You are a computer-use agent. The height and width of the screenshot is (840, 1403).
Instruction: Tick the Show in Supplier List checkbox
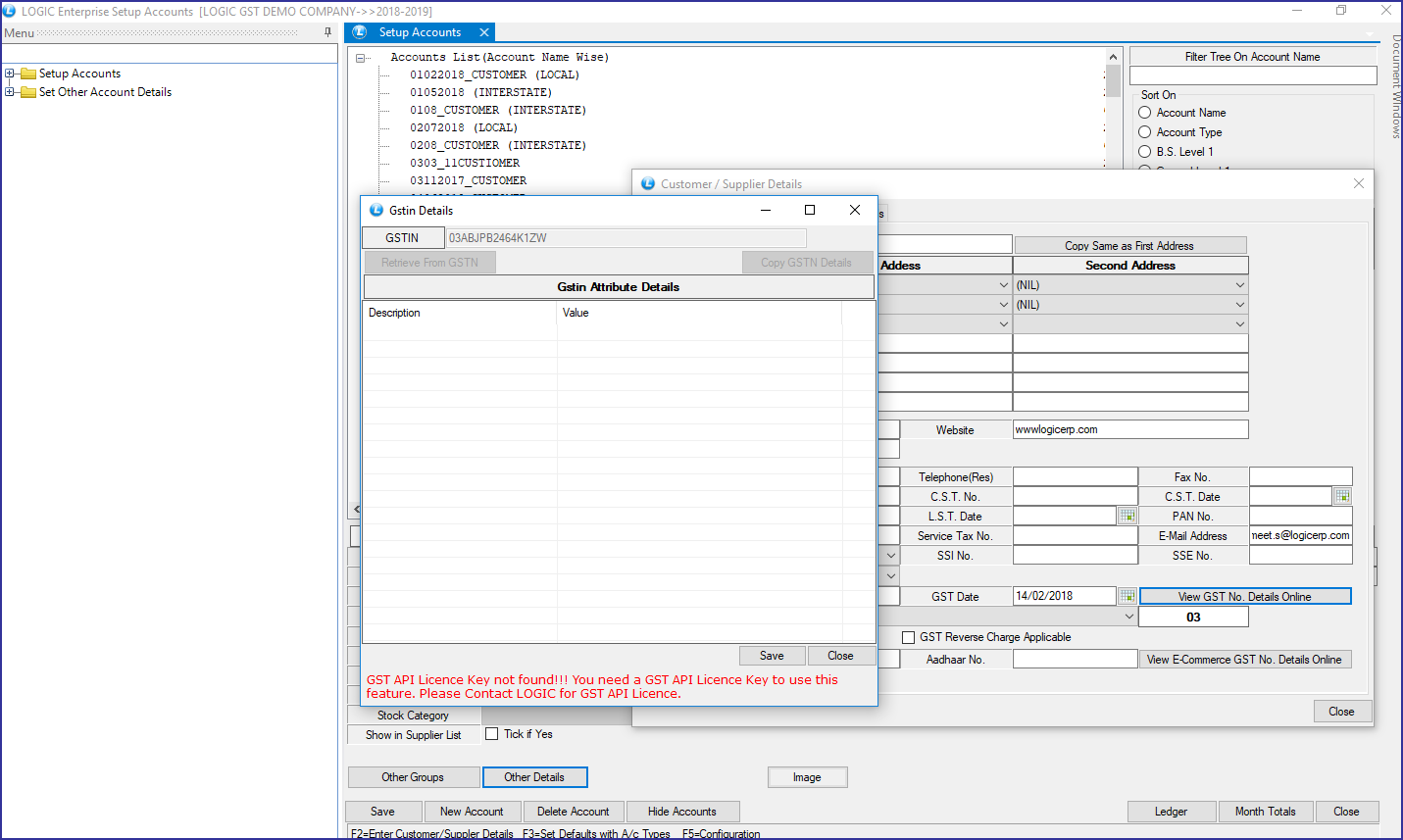(x=492, y=734)
